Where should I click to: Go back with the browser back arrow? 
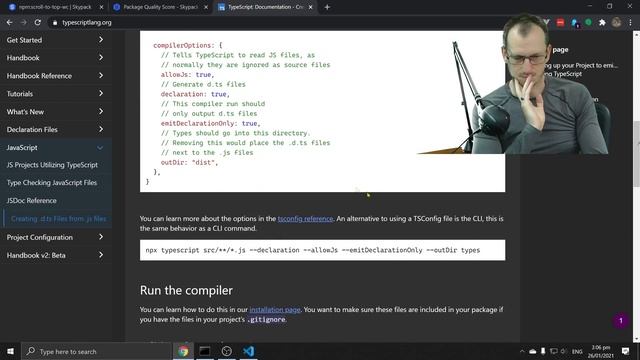9,22
